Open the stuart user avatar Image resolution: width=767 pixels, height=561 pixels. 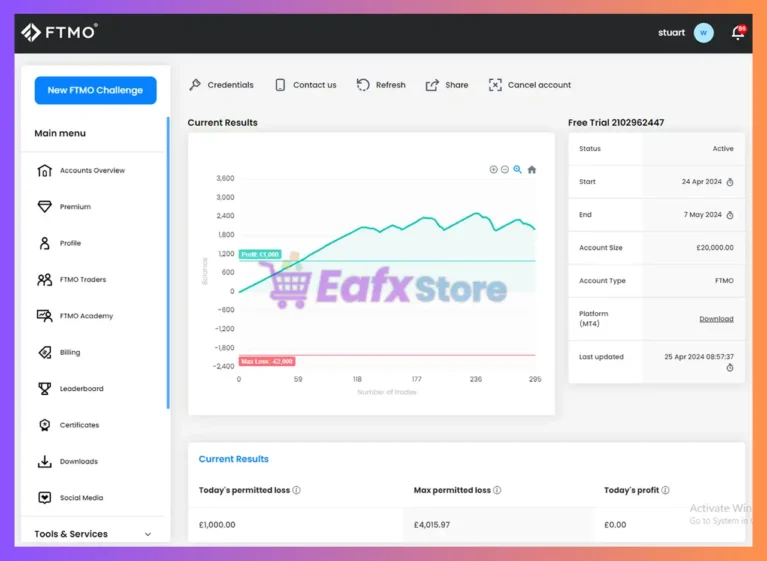click(x=703, y=33)
